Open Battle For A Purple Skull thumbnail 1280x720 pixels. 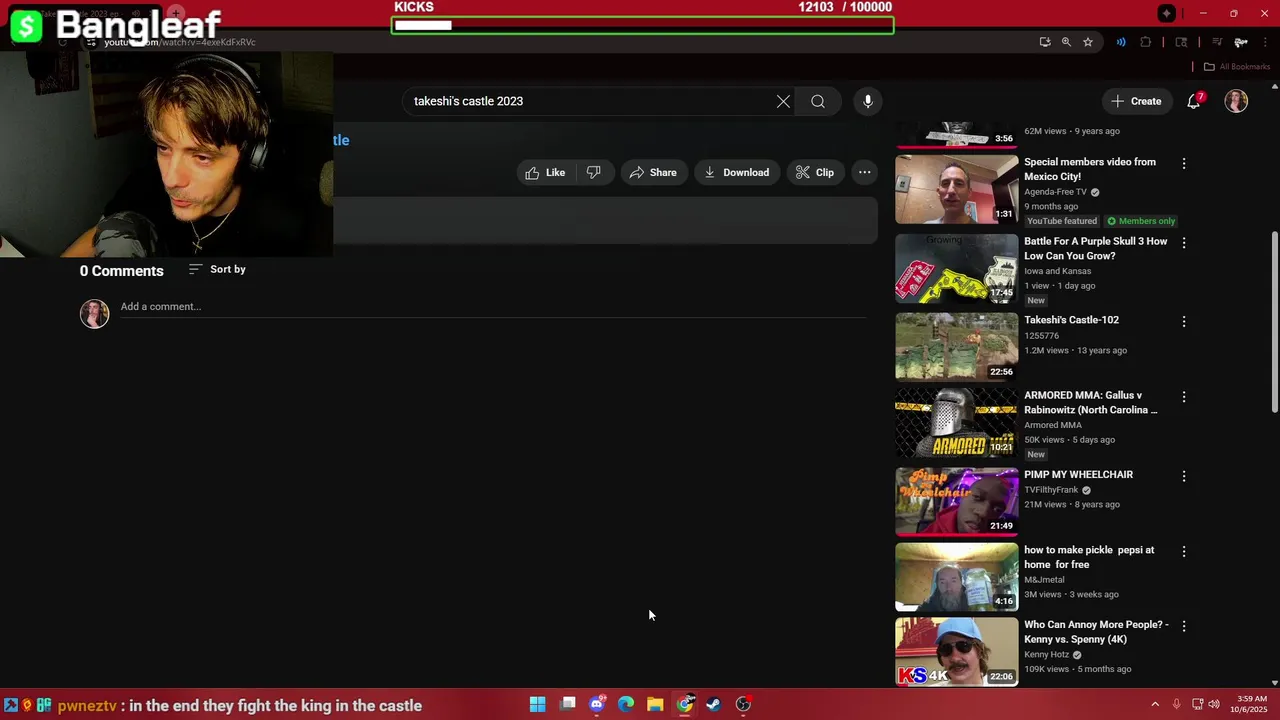956,268
